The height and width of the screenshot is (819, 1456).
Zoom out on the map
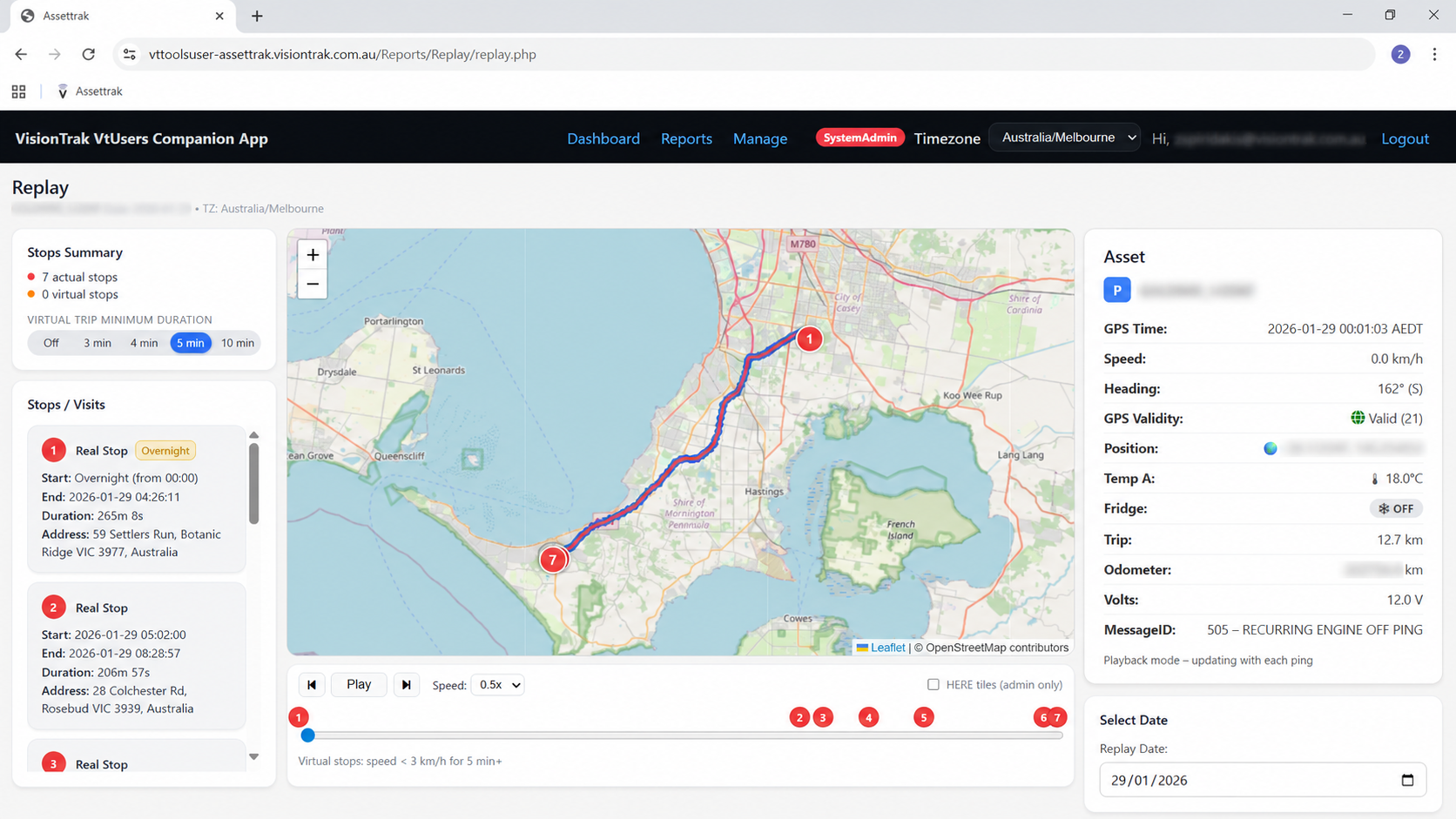click(x=313, y=284)
